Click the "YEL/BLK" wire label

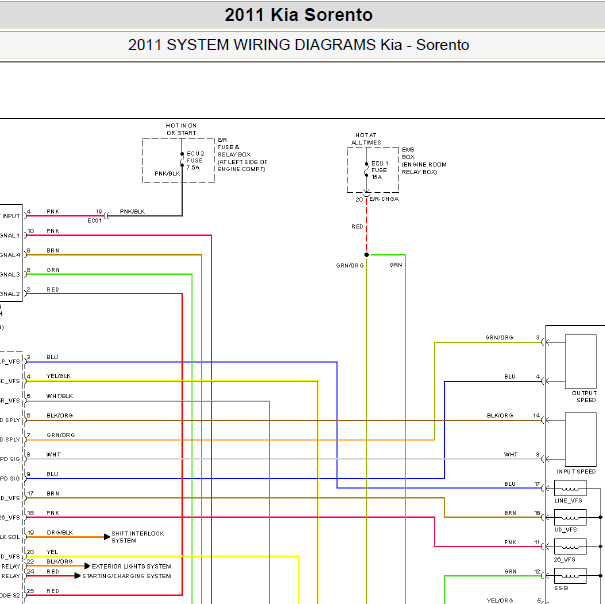pos(59,376)
